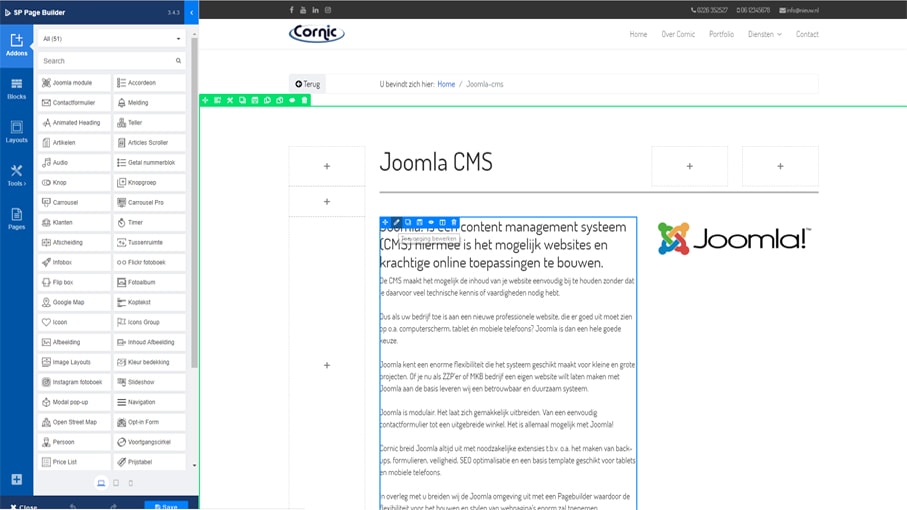Click the Home breadcrumb link

pyautogui.click(x=445, y=84)
